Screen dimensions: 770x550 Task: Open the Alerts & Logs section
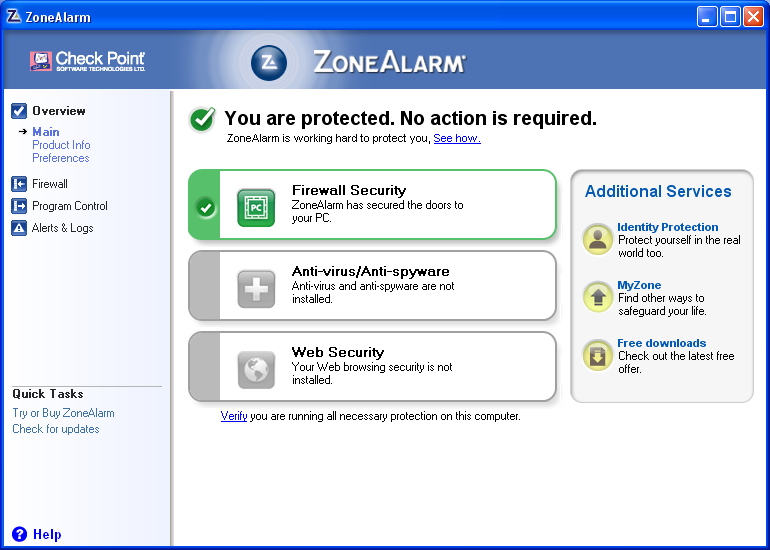pos(62,228)
